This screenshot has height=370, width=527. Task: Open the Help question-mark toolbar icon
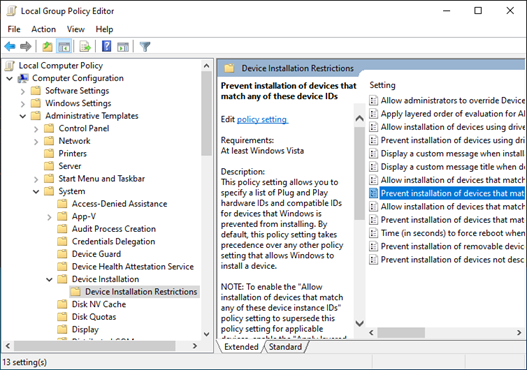[107, 46]
